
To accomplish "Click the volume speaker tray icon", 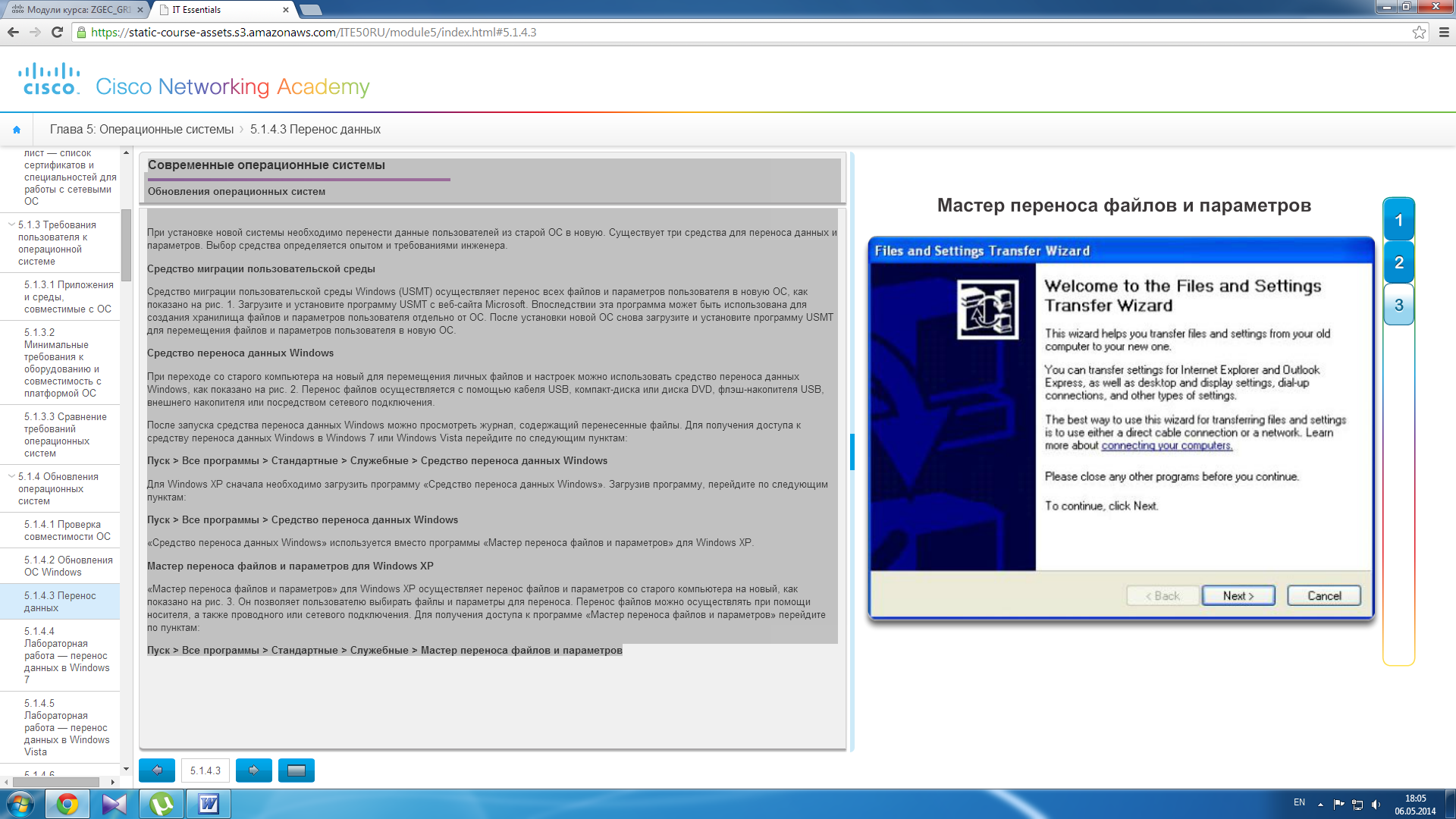I will pos(1376,804).
